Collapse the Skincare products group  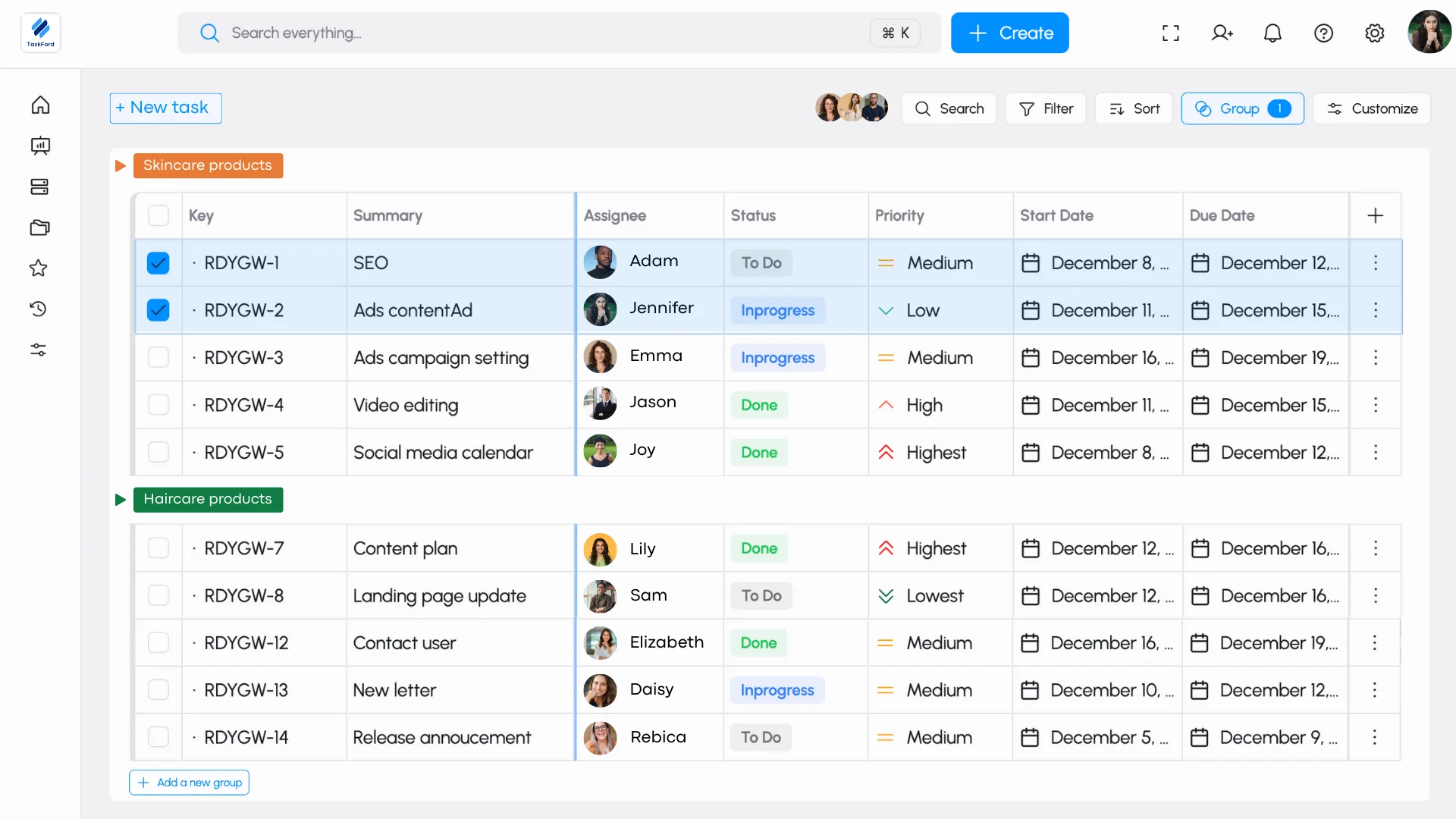120,166
